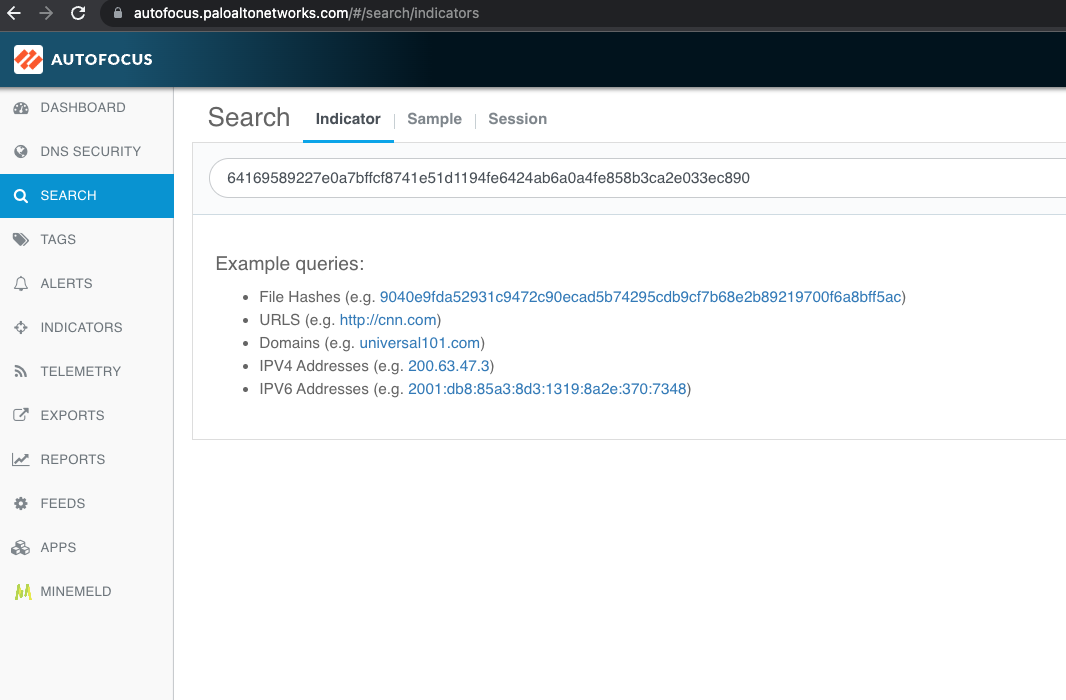The width and height of the screenshot is (1066, 700).
Task: Select the Indicator search tab
Action: coord(348,119)
